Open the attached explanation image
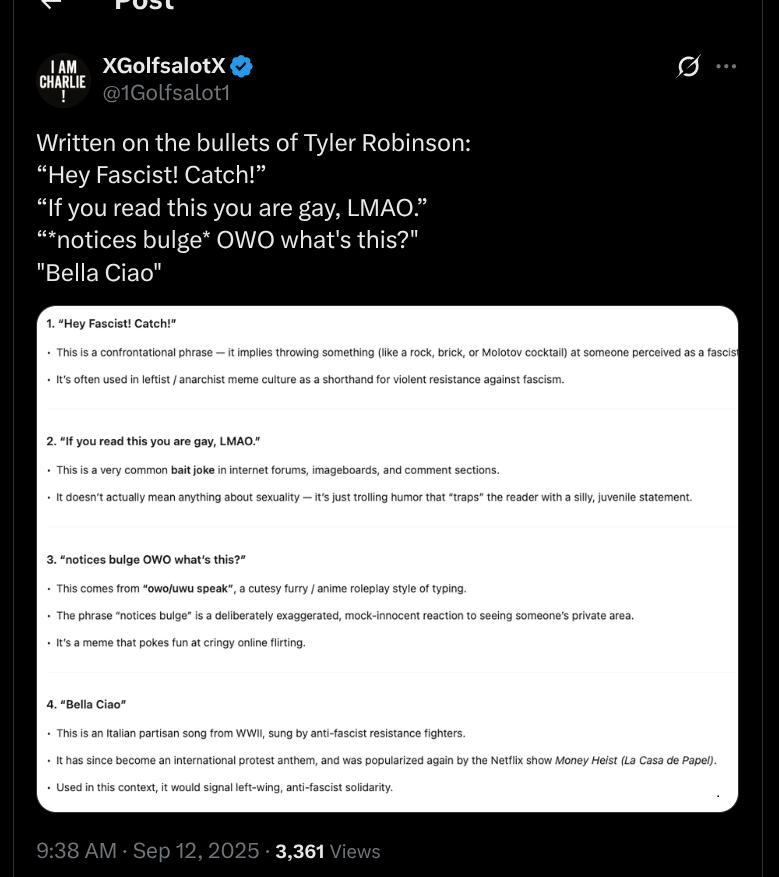 pos(387,559)
